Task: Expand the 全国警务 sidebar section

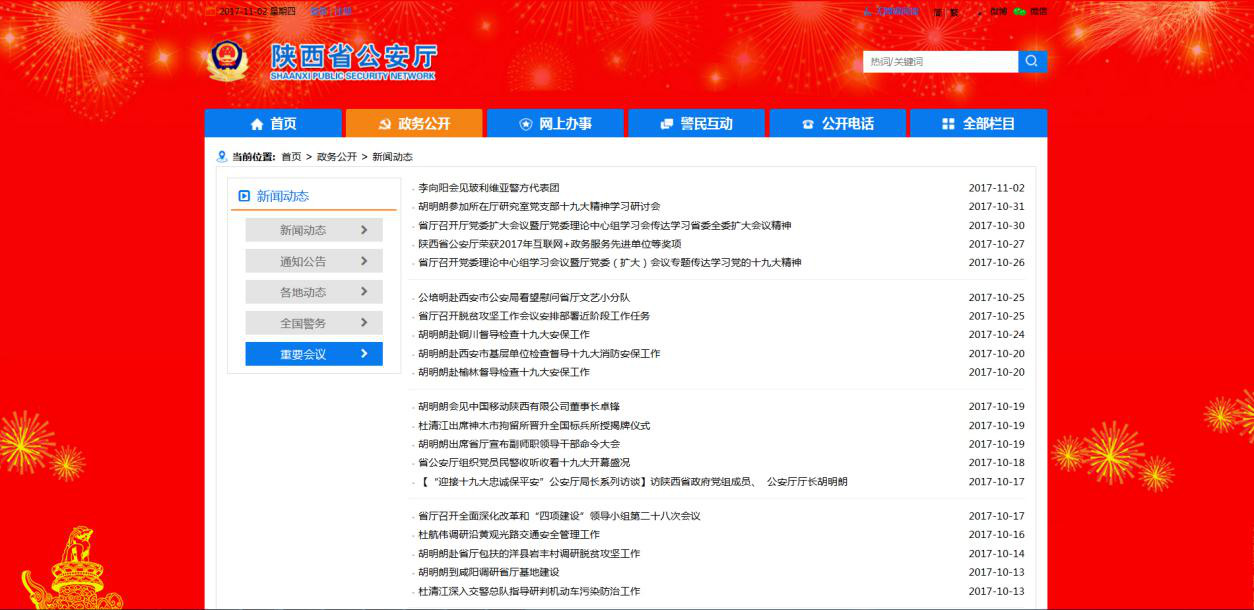Action: [x=313, y=323]
